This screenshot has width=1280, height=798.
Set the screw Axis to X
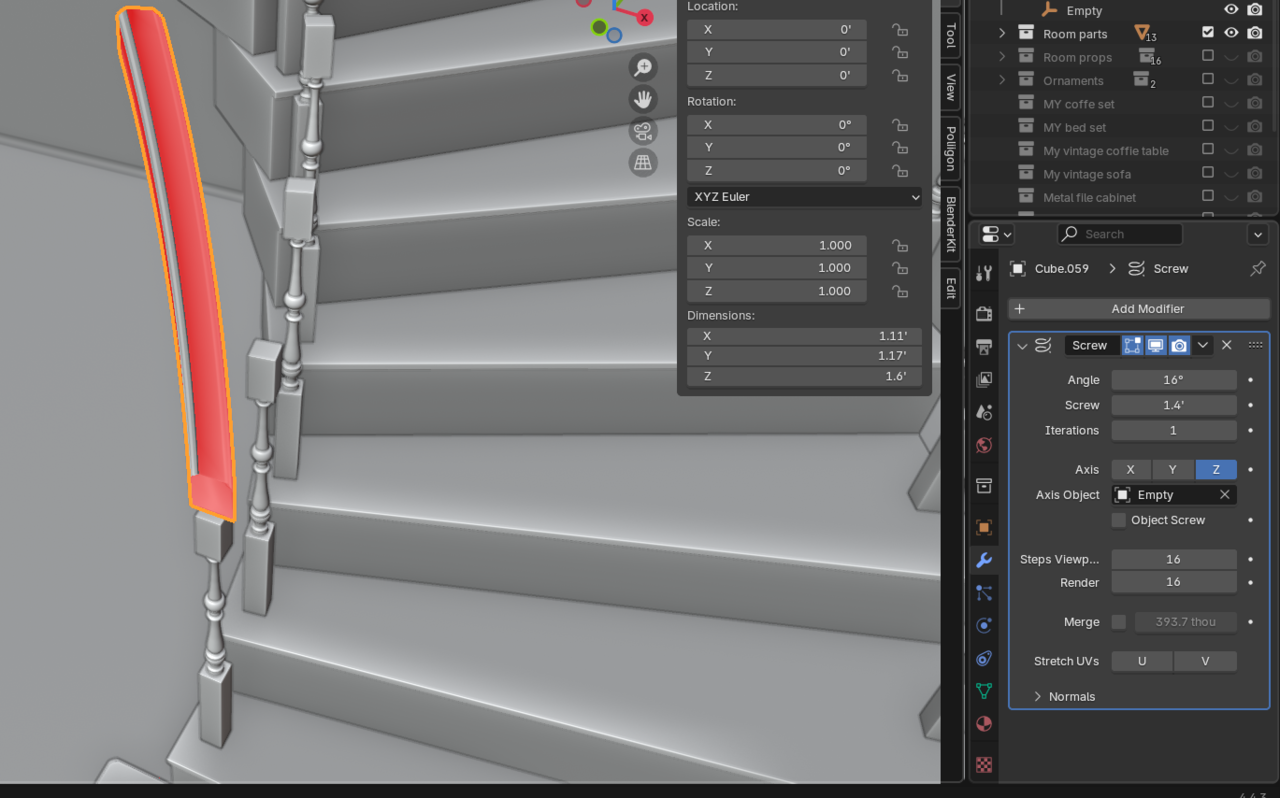click(1131, 469)
